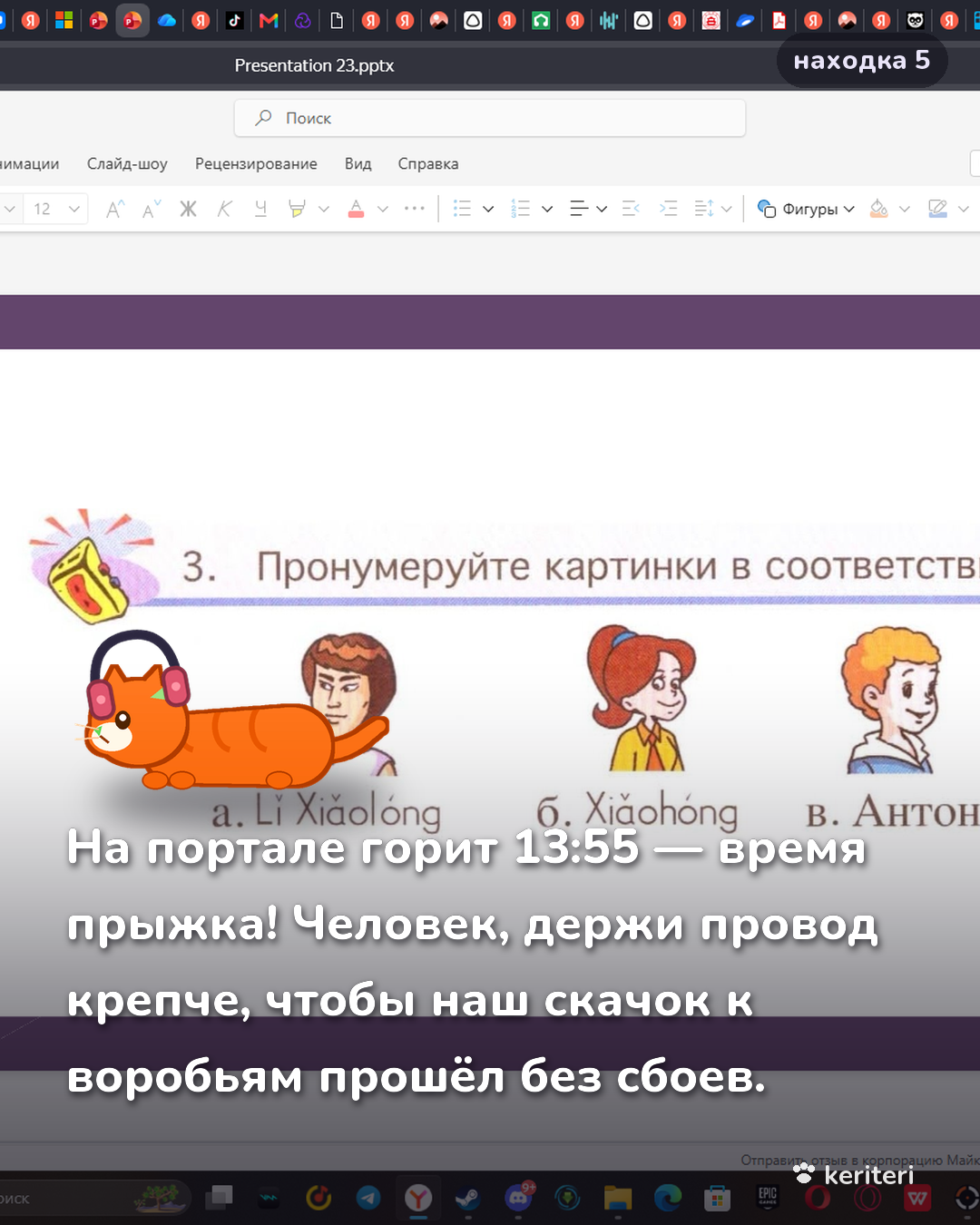The width and height of the screenshot is (980, 1225).
Task: Select the active PowerPoint browser tab
Action: click(x=132, y=20)
